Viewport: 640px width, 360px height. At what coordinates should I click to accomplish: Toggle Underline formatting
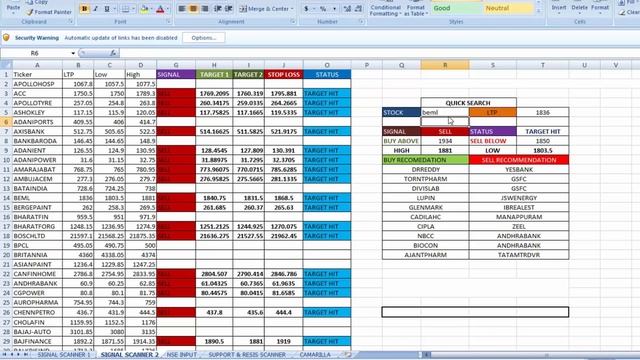(x=107, y=9)
